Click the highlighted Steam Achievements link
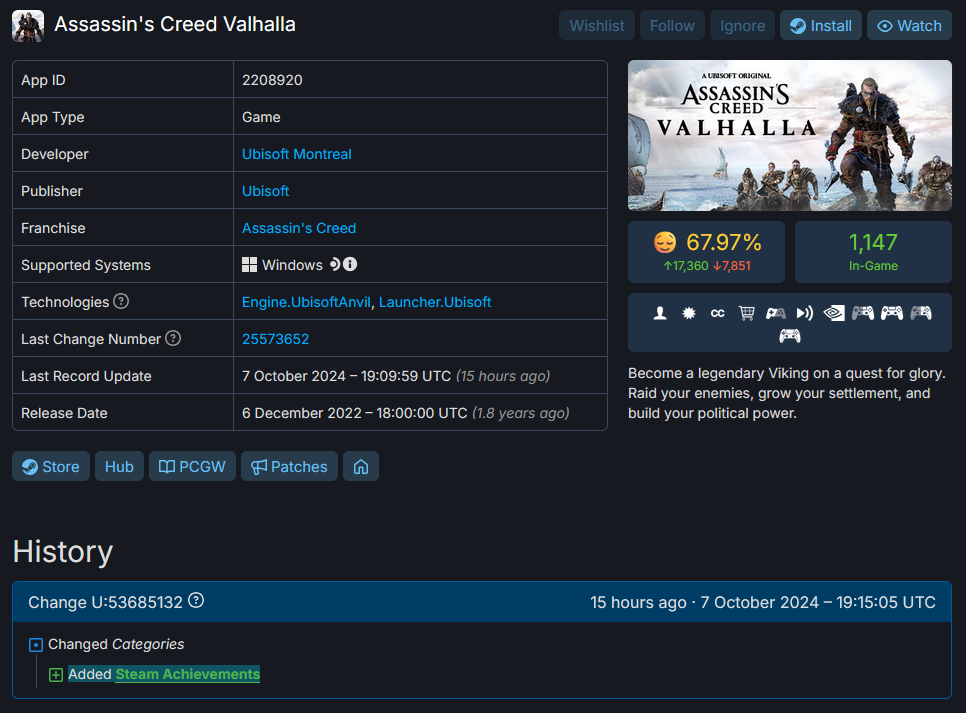Viewport: 966px width, 713px height. tap(187, 674)
